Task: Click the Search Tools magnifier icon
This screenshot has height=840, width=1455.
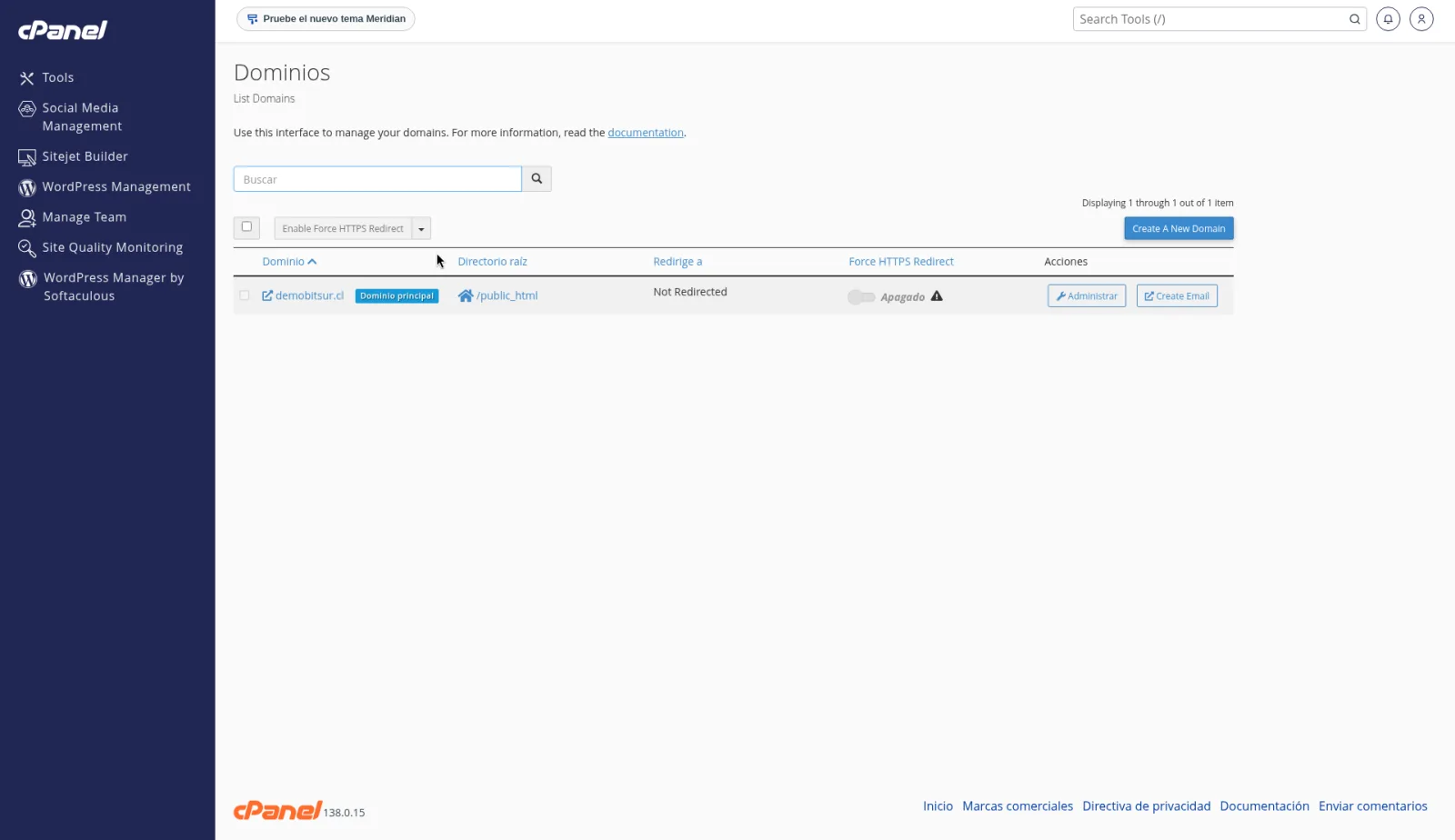Action: (x=1355, y=19)
